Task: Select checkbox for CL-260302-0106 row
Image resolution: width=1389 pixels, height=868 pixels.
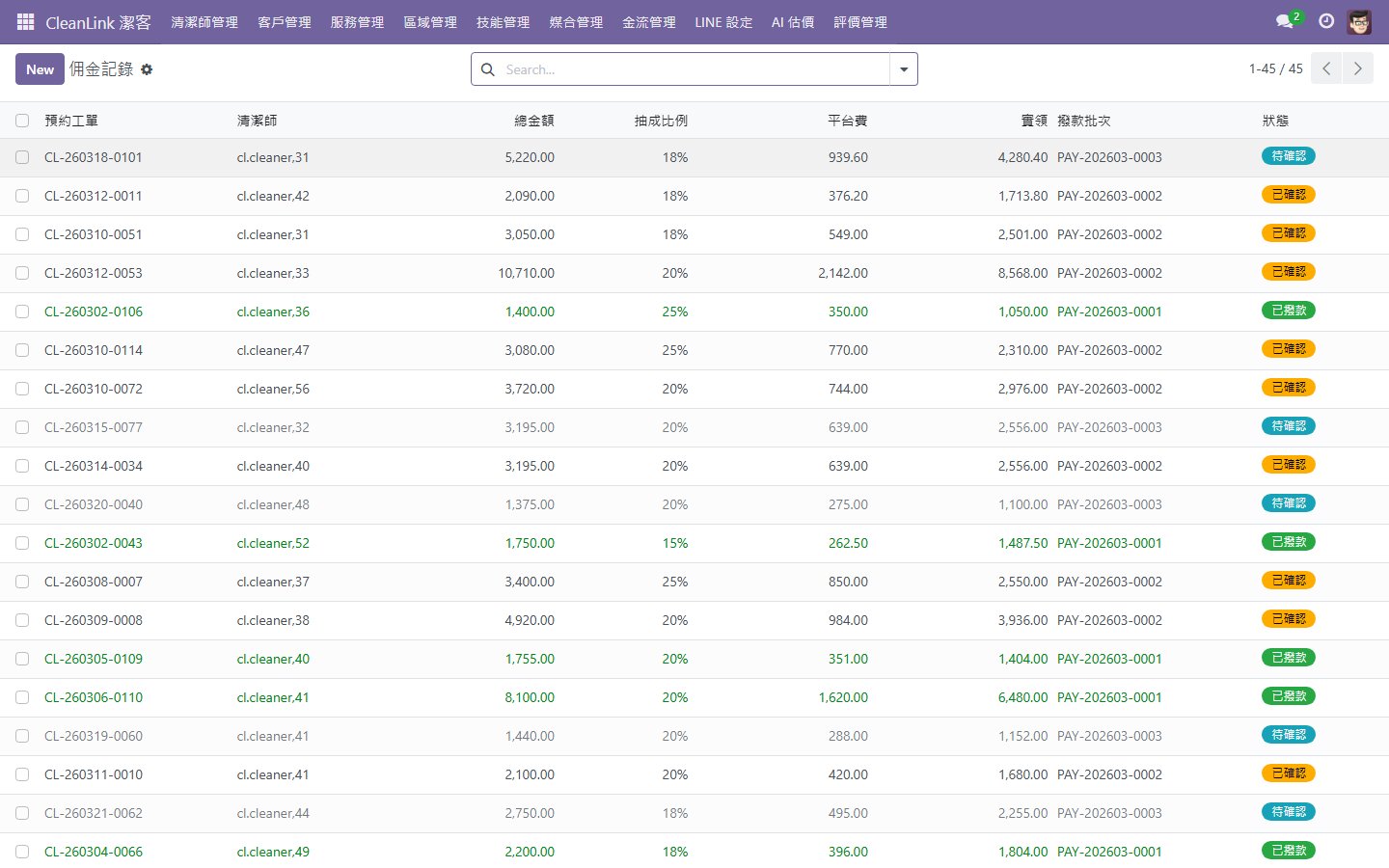Action: click(x=22, y=312)
